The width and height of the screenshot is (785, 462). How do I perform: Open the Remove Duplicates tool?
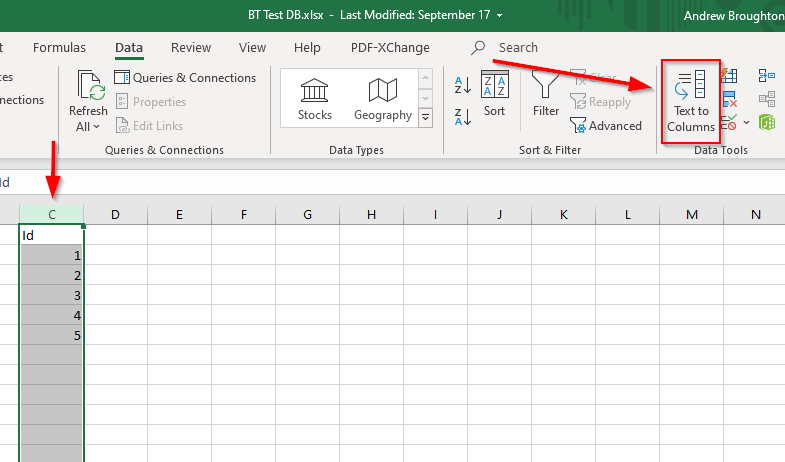click(x=730, y=99)
